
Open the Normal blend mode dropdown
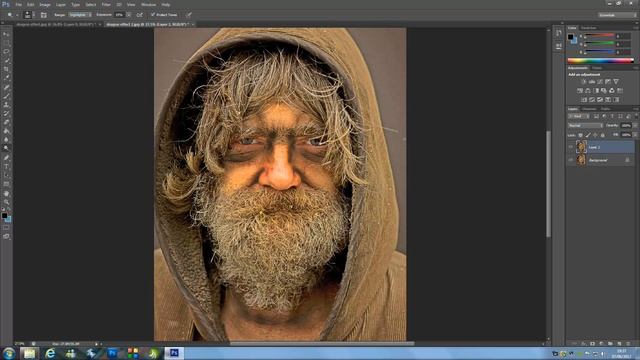(x=585, y=126)
